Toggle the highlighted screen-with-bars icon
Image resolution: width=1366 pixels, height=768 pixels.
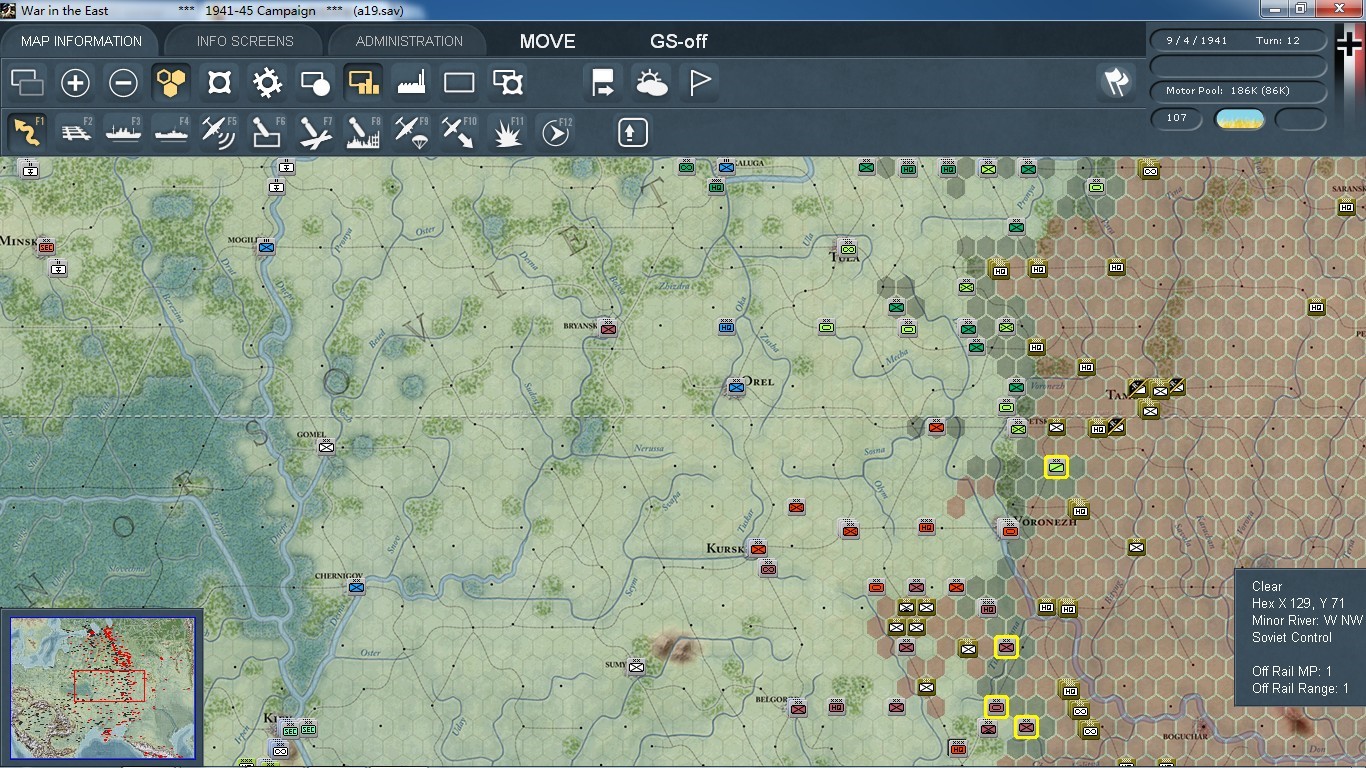[x=363, y=83]
